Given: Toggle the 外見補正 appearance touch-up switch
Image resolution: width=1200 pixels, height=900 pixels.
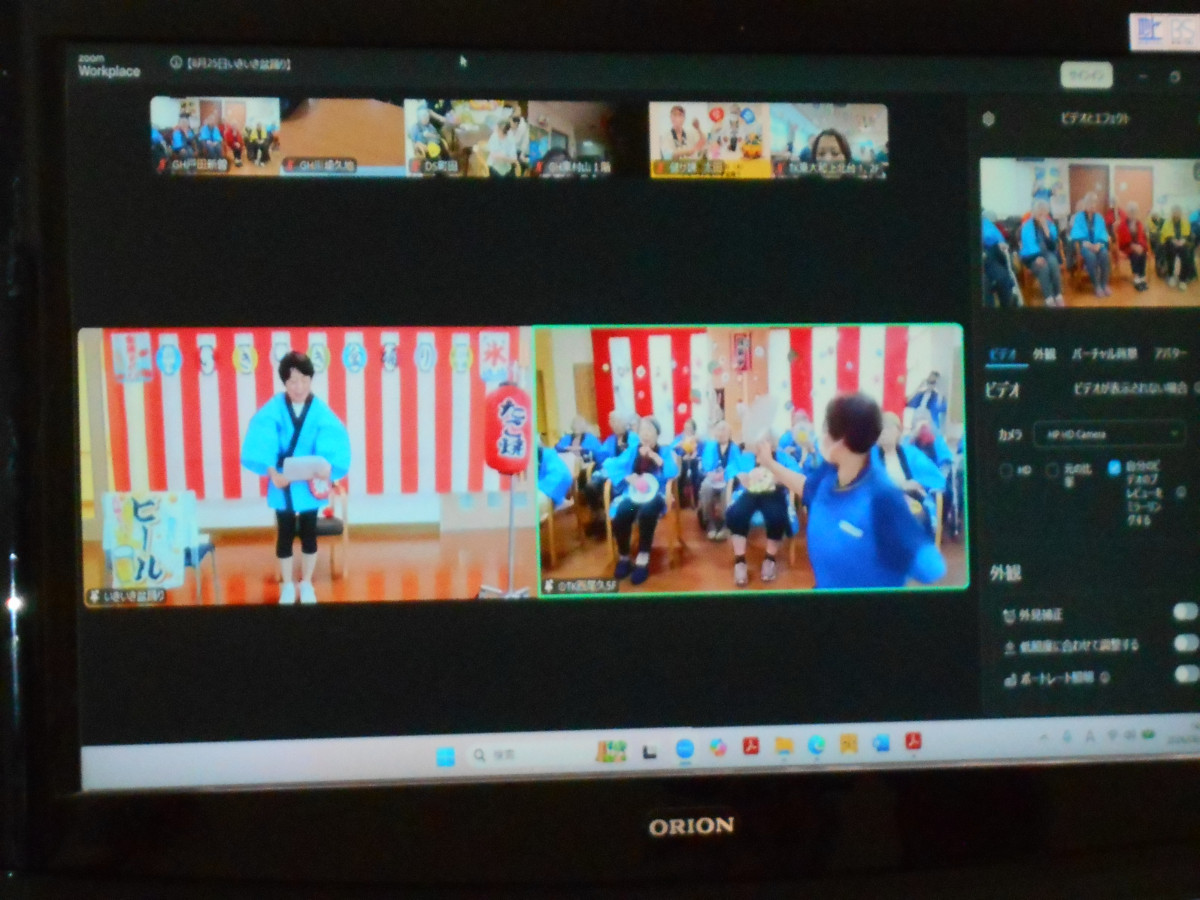Looking at the screenshot, I should [x=1185, y=611].
